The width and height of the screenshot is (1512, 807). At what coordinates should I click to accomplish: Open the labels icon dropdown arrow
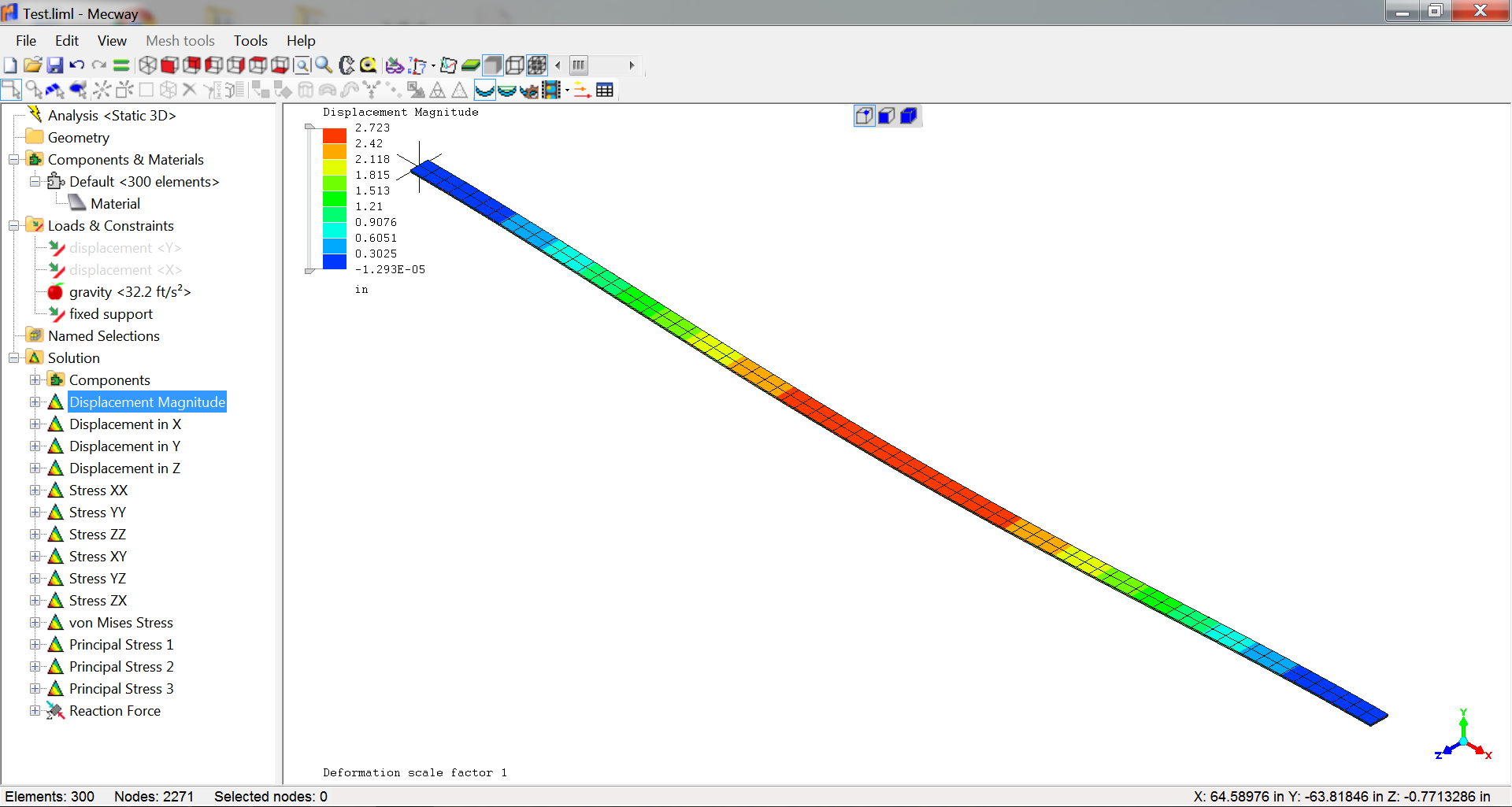433,66
